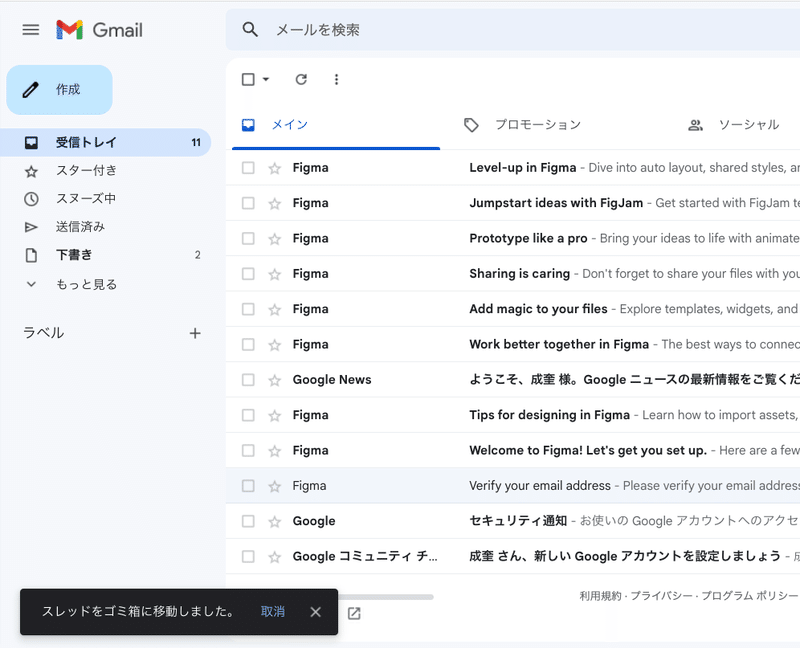The height and width of the screenshot is (648, 800).
Task: Star the Jumpstart ideas with FigJam email
Action: (274, 204)
